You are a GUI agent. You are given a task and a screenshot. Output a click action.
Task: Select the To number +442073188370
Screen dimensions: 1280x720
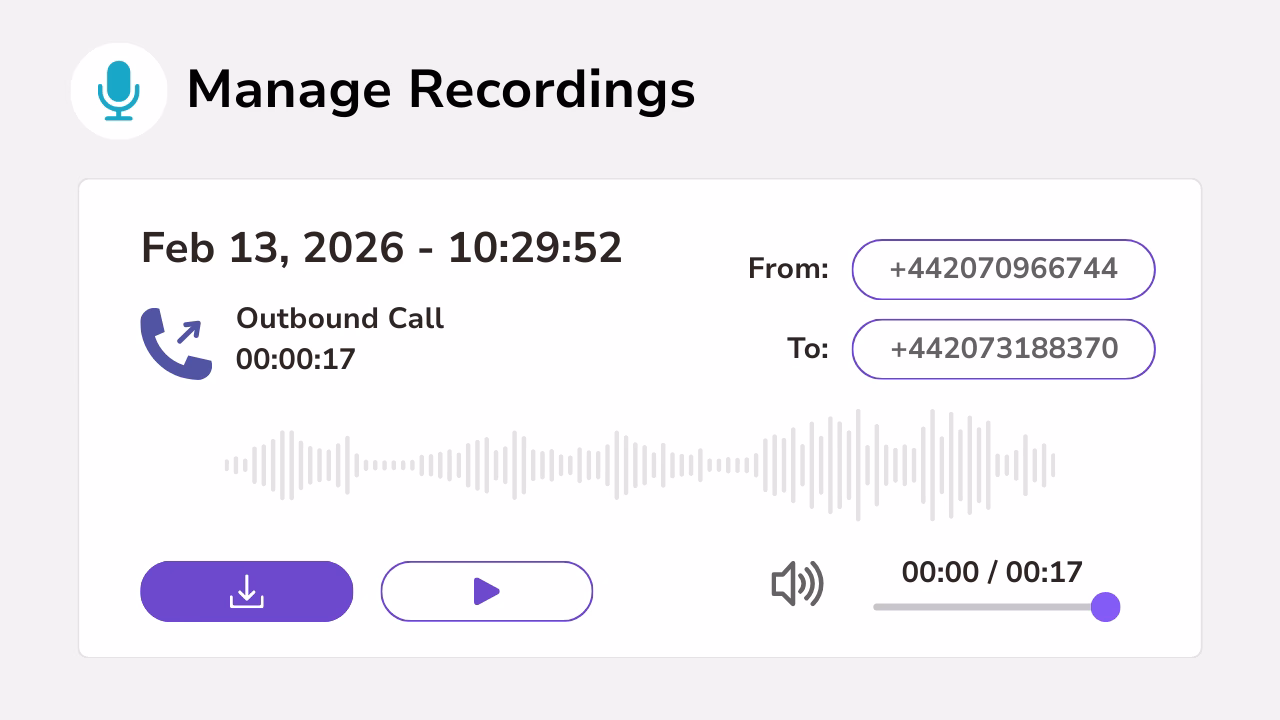[x=1003, y=349]
